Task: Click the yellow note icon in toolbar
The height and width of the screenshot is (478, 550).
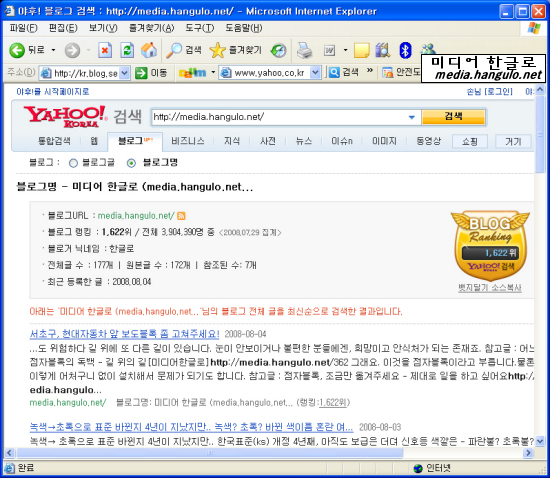Action: [x=362, y=51]
